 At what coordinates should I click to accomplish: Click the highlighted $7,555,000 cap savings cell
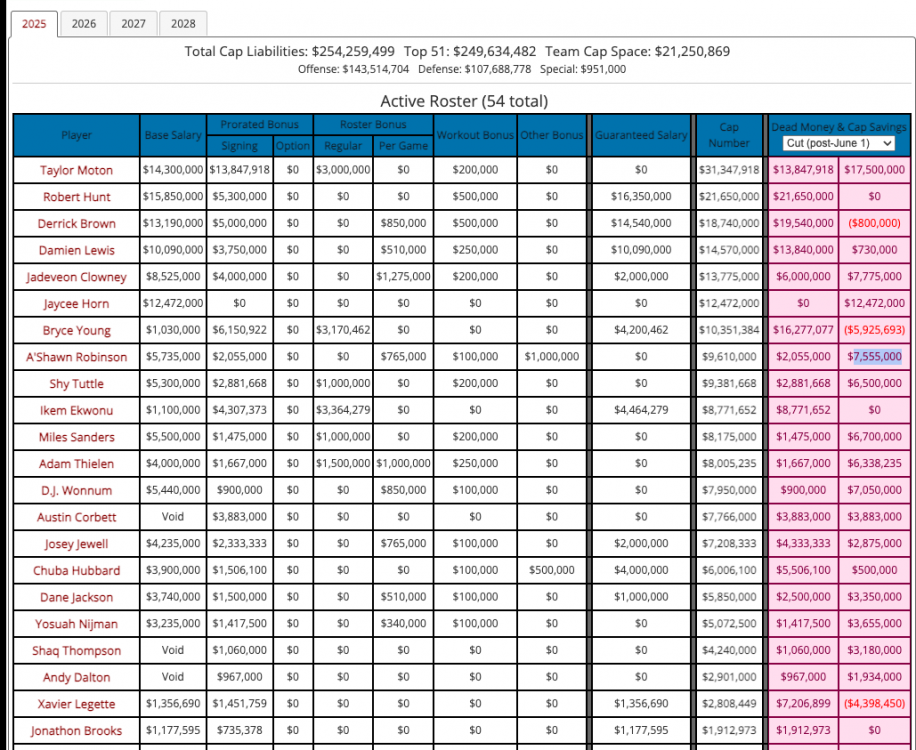tap(876, 357)
